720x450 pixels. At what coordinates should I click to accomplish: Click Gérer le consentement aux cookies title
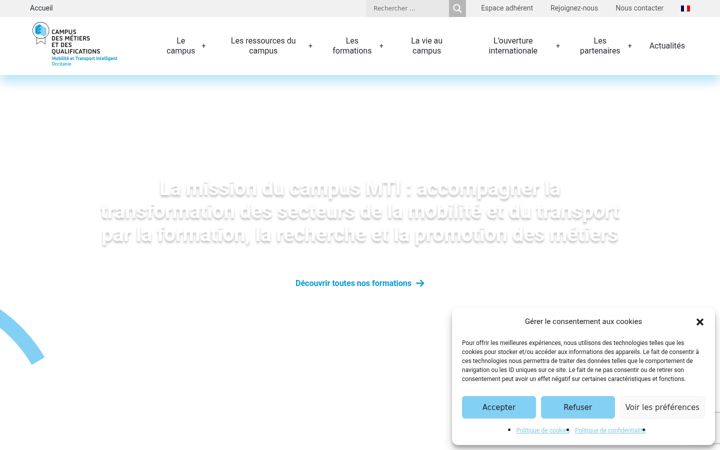583,322
